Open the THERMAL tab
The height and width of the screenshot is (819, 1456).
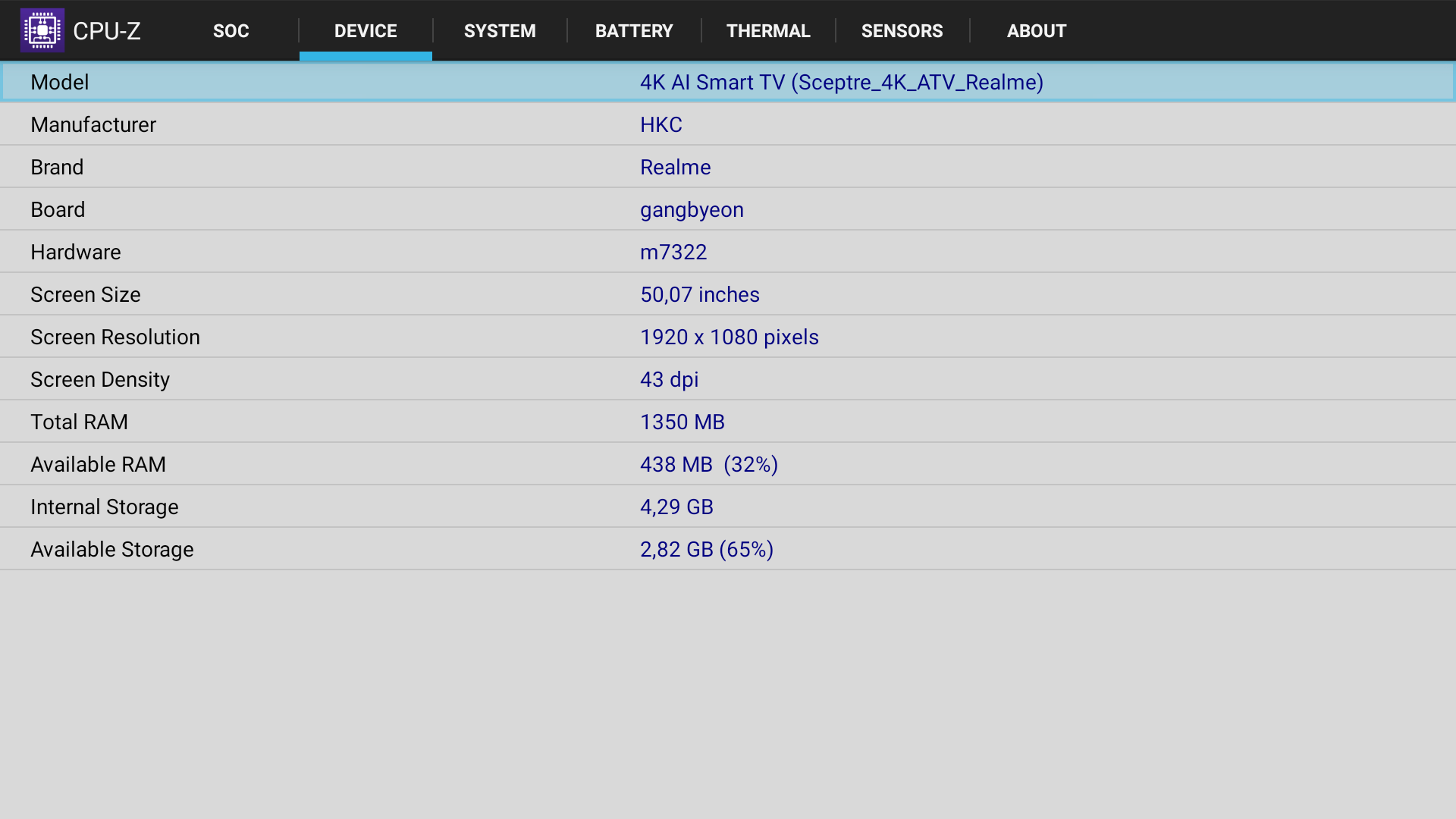(768, 31)
